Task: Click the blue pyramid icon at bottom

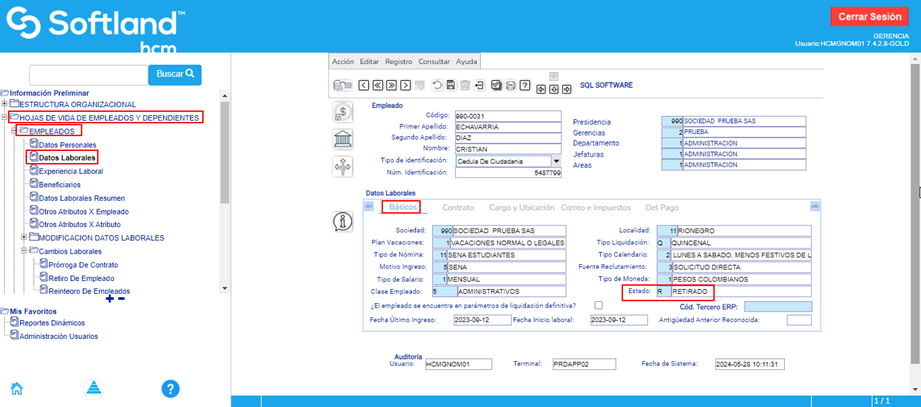Action: [x=93, y=389]
